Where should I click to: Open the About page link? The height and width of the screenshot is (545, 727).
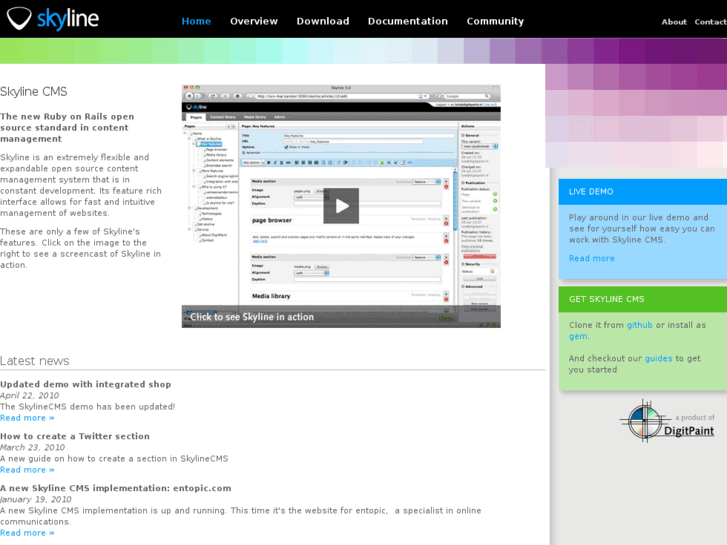tap(674, 22)
